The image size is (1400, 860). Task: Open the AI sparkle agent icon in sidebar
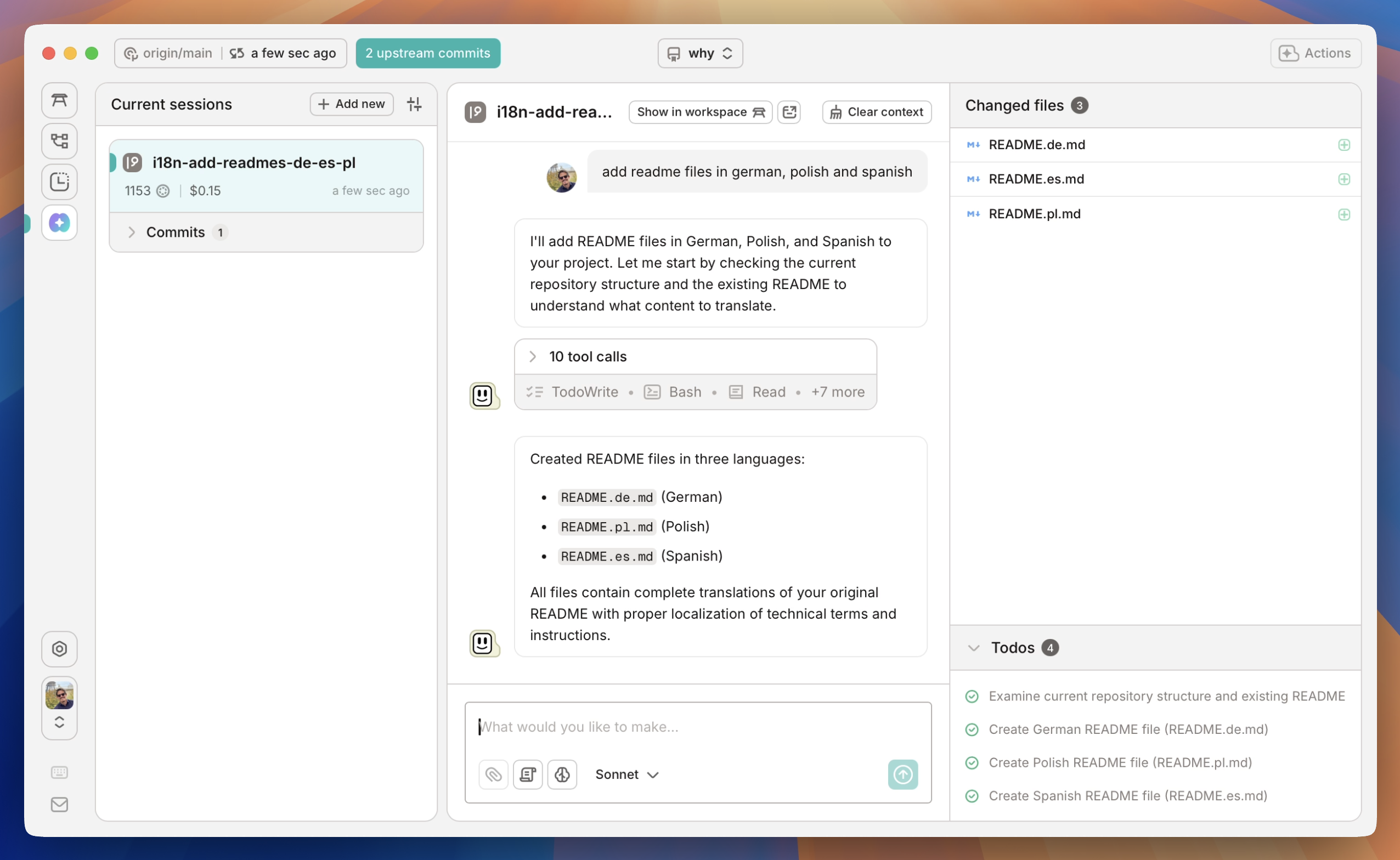coord(59,223)
